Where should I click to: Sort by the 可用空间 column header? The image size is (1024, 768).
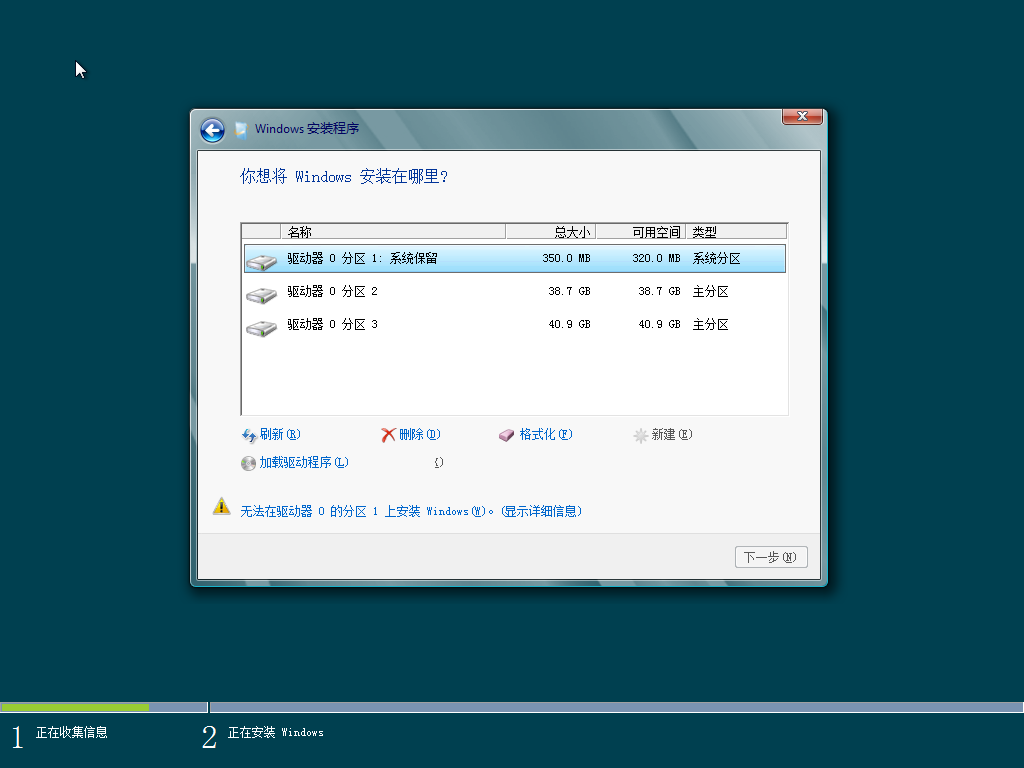coord(640,232)
